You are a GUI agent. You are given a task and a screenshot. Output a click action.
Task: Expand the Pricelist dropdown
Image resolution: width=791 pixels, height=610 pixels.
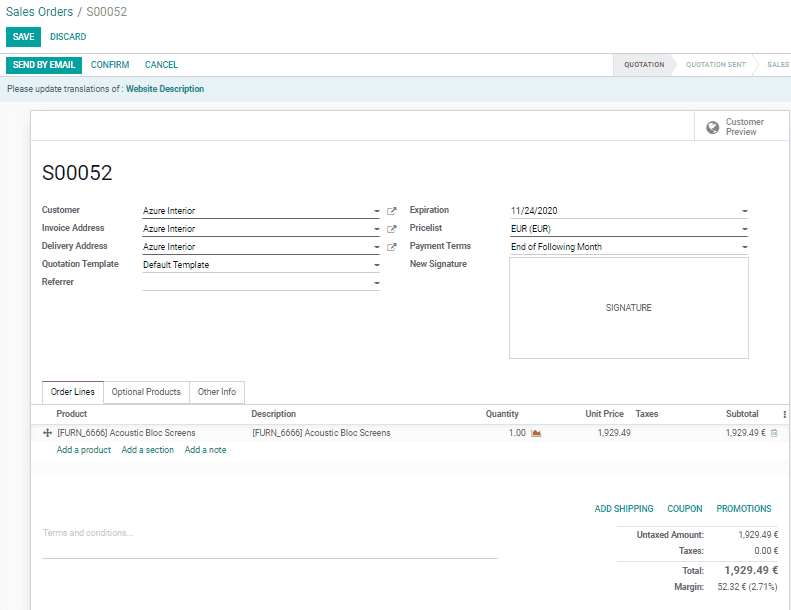[745, 229]
